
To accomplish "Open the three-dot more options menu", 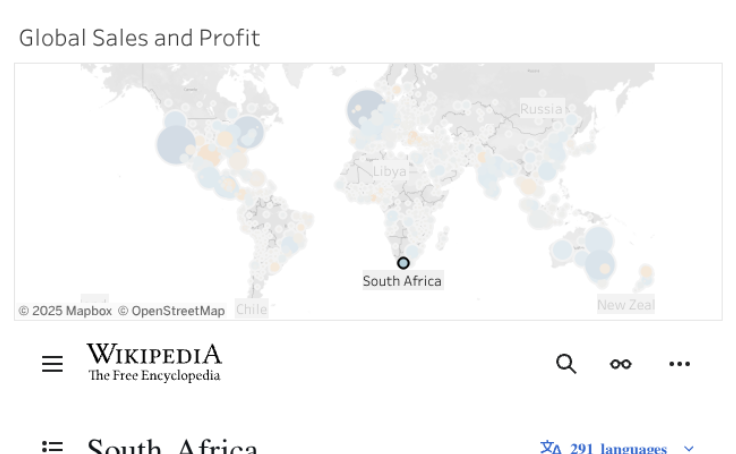I will tap(679, 364).
